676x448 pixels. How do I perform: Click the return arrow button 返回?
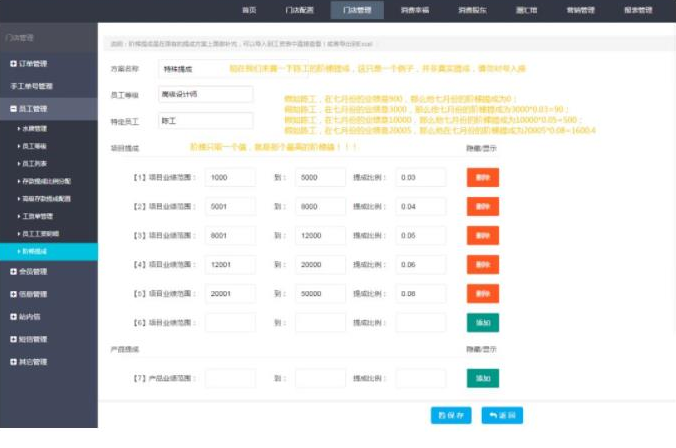coord(501,415)
